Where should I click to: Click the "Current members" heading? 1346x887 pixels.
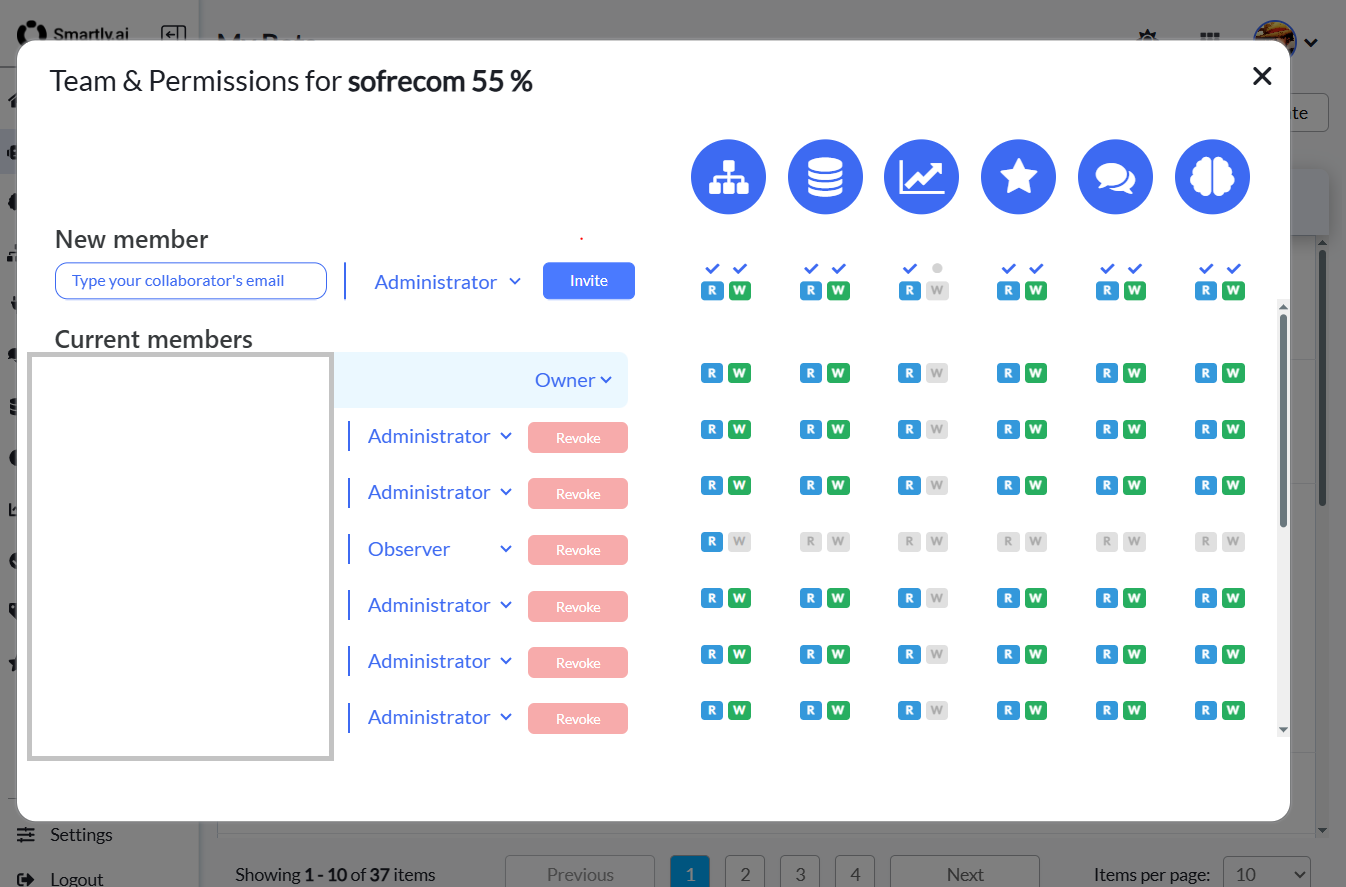coord(154,339)
